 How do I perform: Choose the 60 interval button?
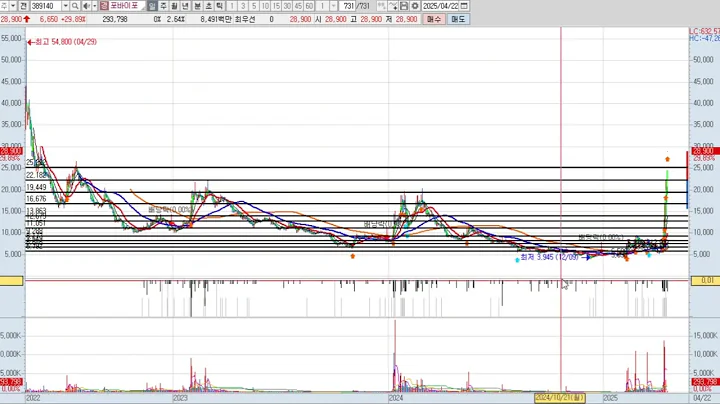click(309, 6)
